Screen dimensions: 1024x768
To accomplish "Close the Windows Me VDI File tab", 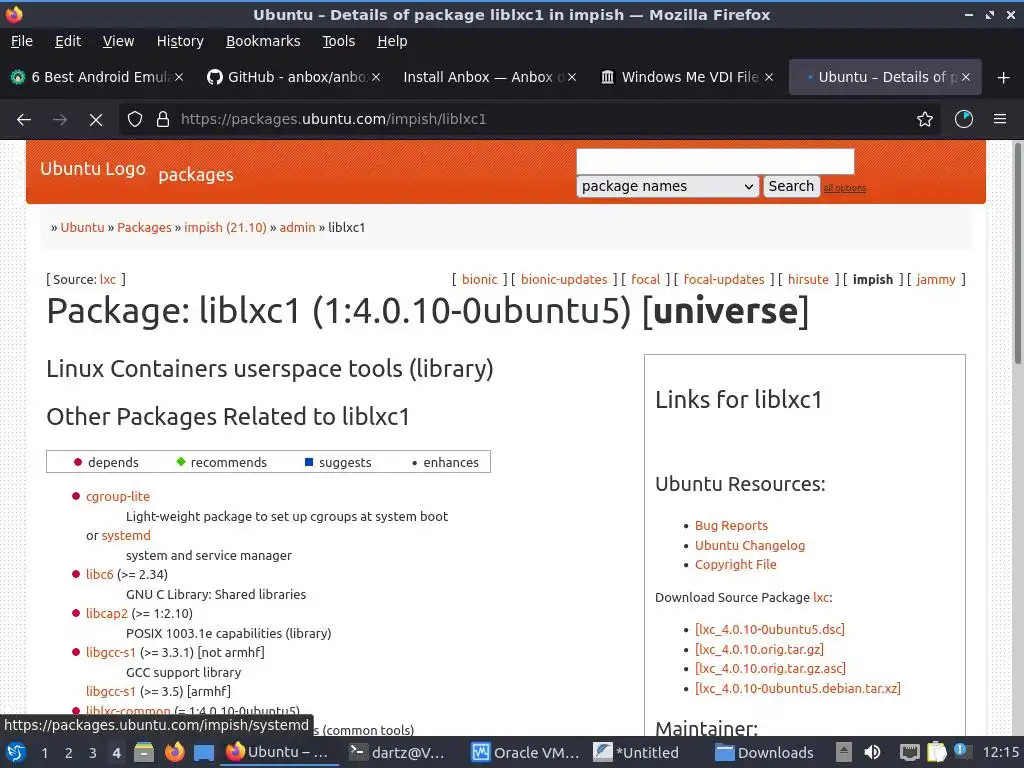I will [769, 77].
